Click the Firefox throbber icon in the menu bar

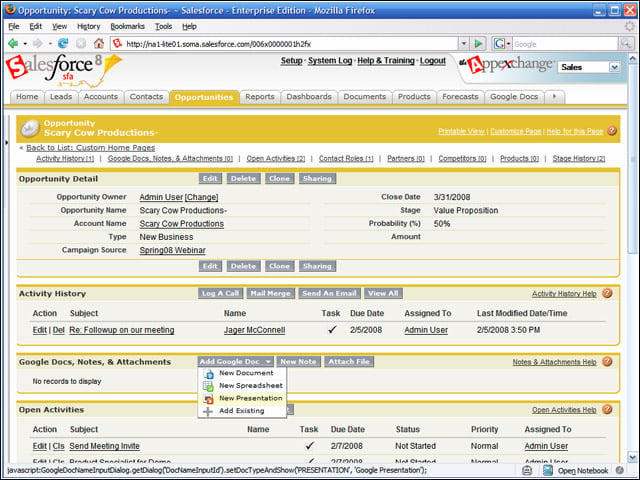point(630,26)
